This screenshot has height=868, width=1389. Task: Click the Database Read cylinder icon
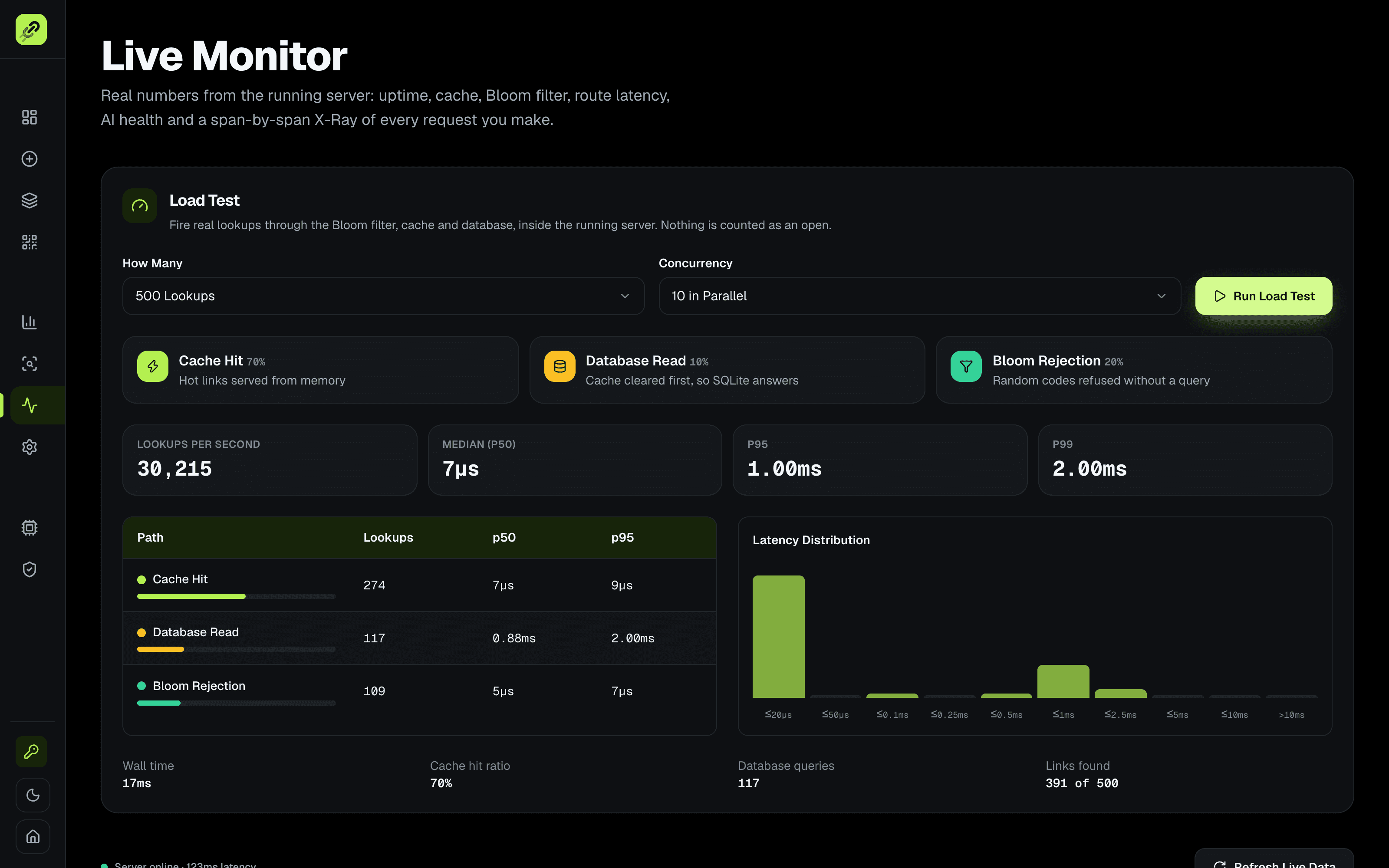(x=560, y=366)
